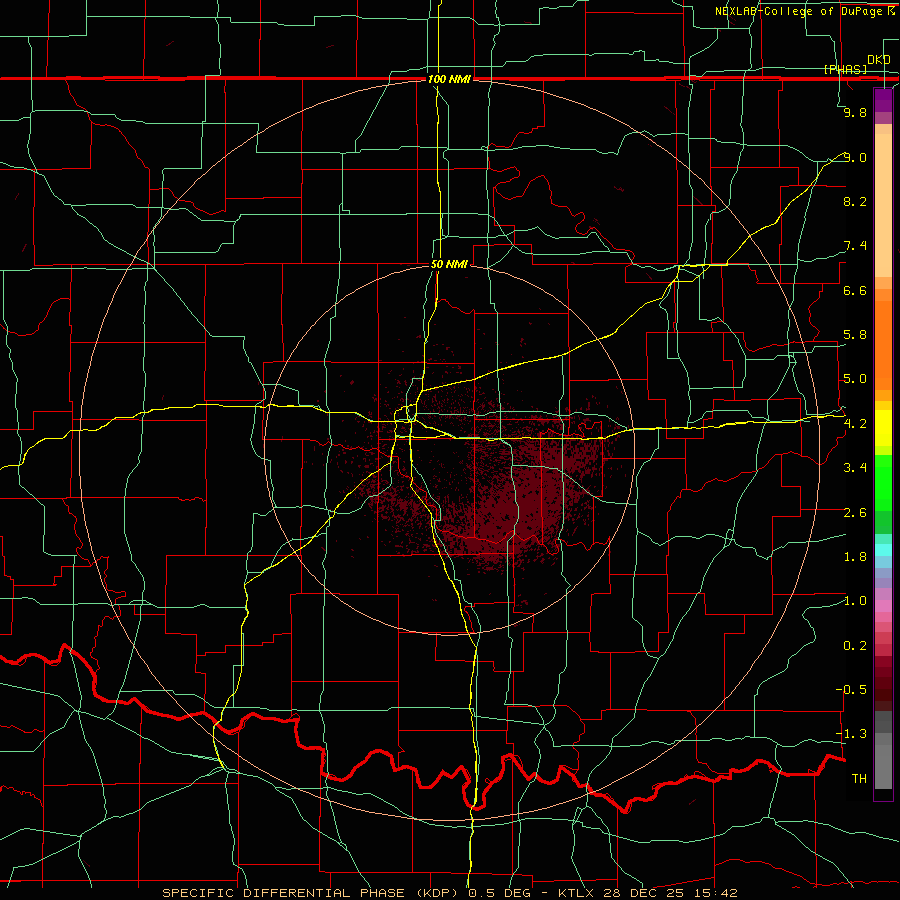Image resolution: width=900 pixels, height=900 pixels.
Task: Pick the orange band of the color bar
Action: point(883,345)
